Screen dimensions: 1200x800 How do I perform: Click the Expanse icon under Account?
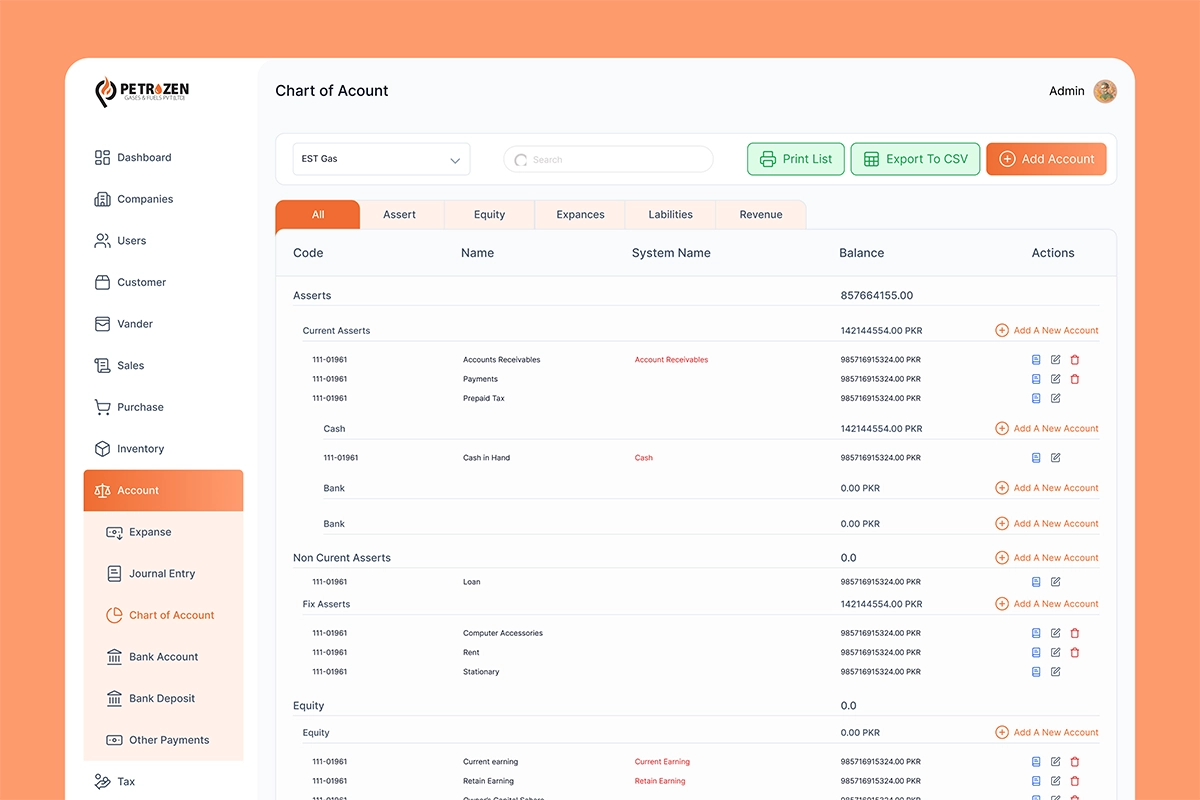113,532
